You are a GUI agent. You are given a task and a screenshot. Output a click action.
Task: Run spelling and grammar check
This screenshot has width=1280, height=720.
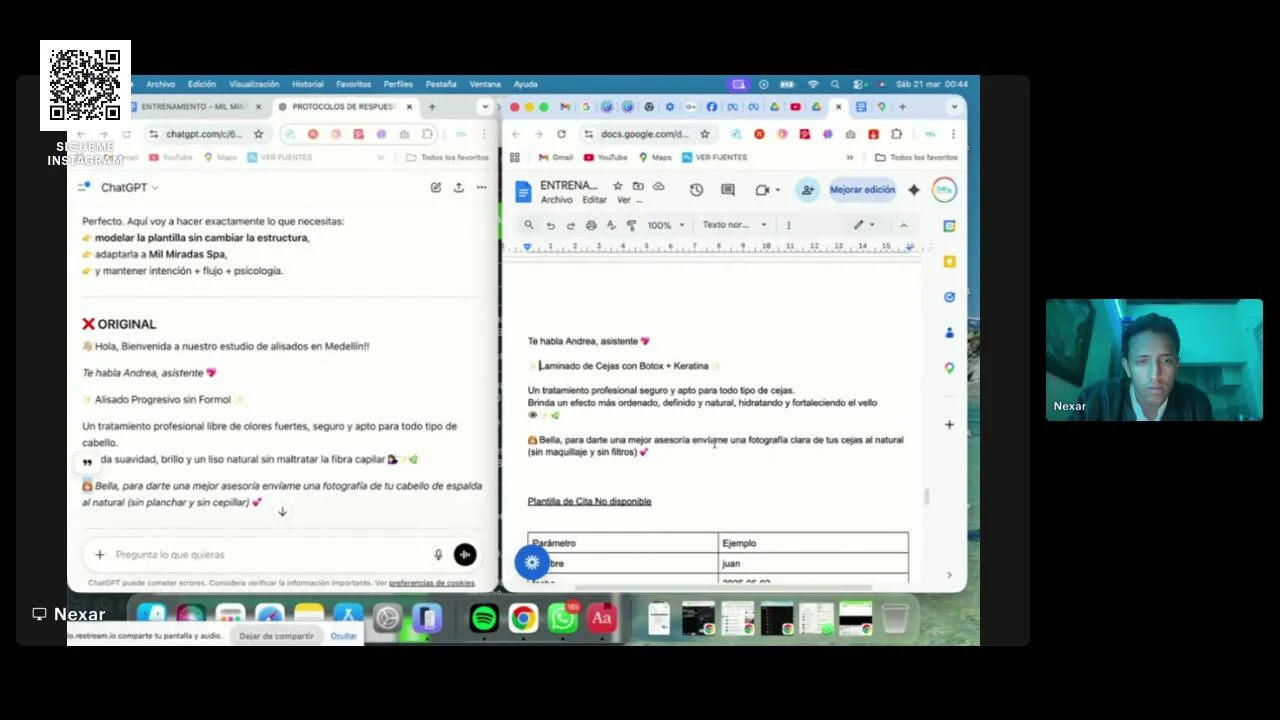611,225
